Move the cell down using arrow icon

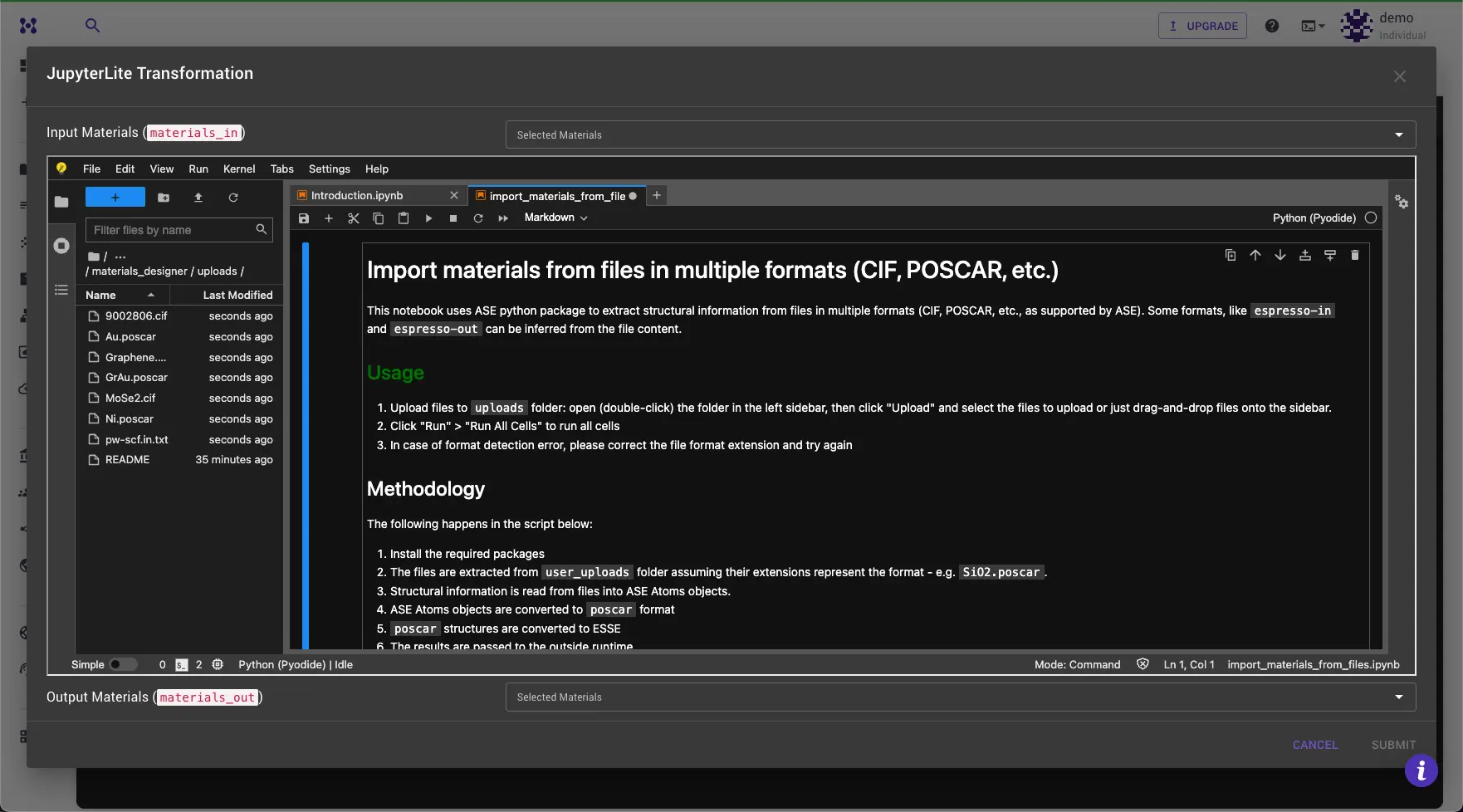point(1280,255)
